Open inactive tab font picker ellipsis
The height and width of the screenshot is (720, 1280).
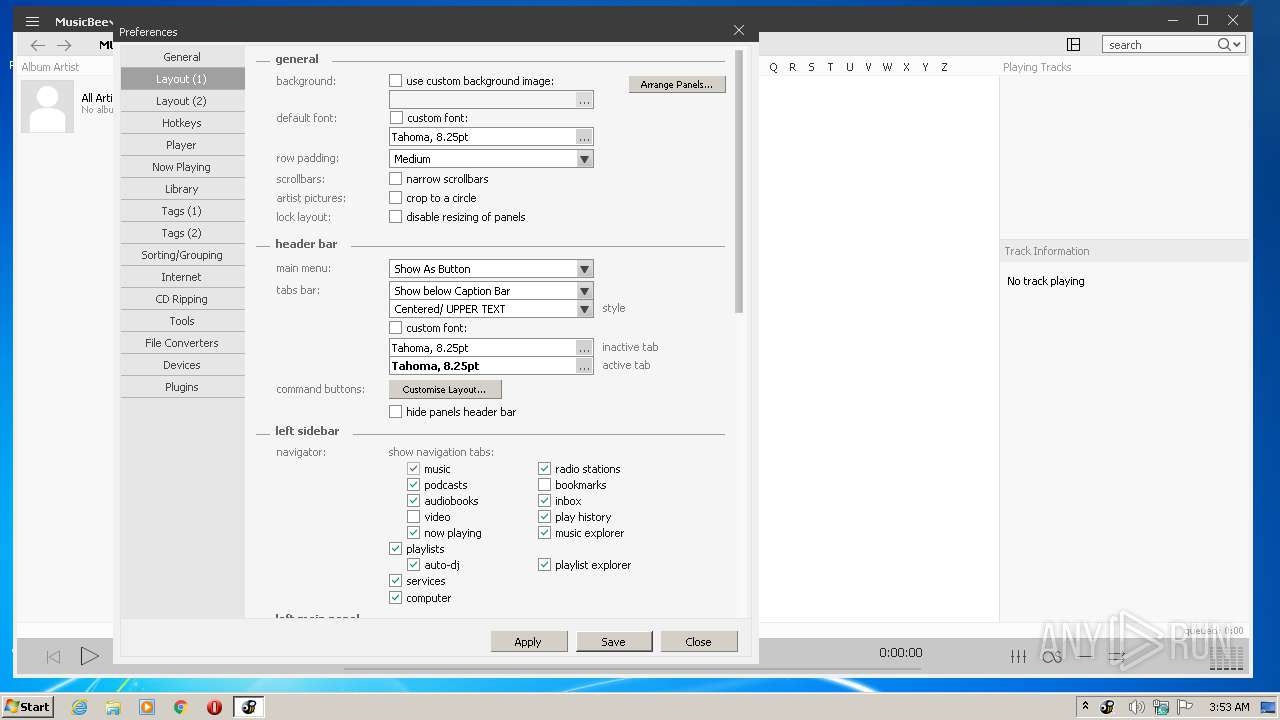585,348
